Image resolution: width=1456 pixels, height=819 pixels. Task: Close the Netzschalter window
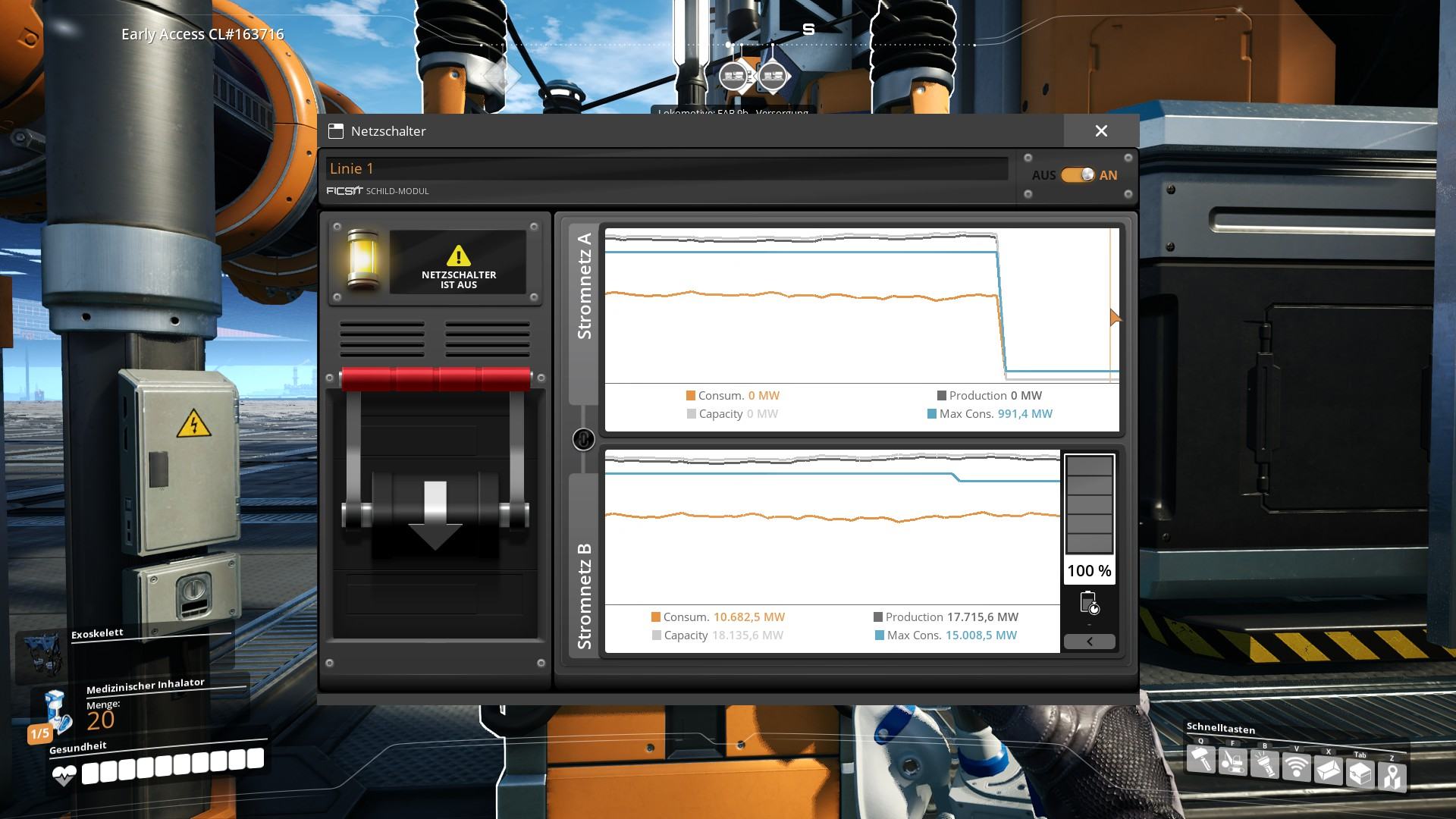[1101, 131]
